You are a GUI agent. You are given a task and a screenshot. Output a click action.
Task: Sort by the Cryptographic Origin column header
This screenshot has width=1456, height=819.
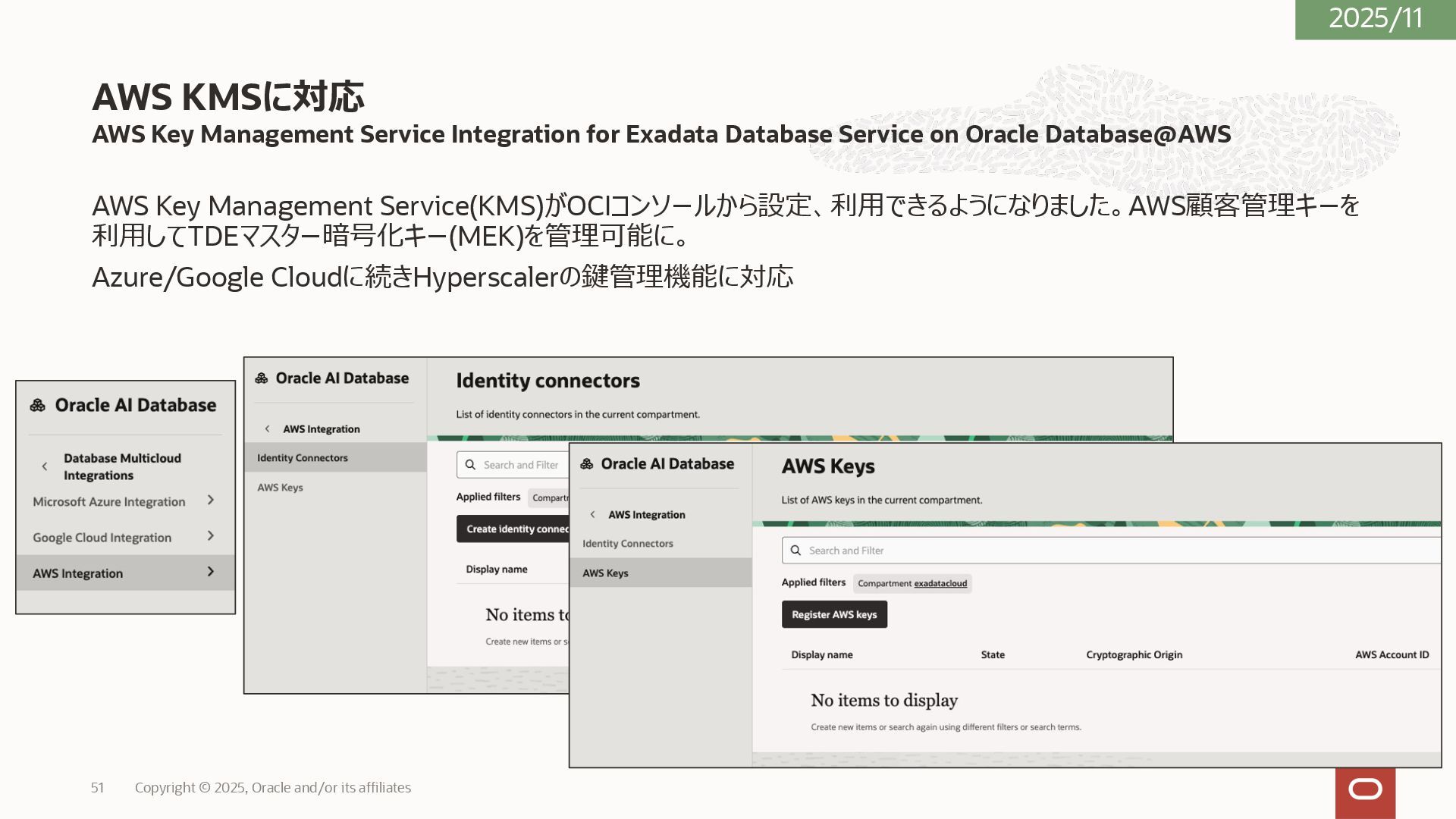(x=1134, y=655)
